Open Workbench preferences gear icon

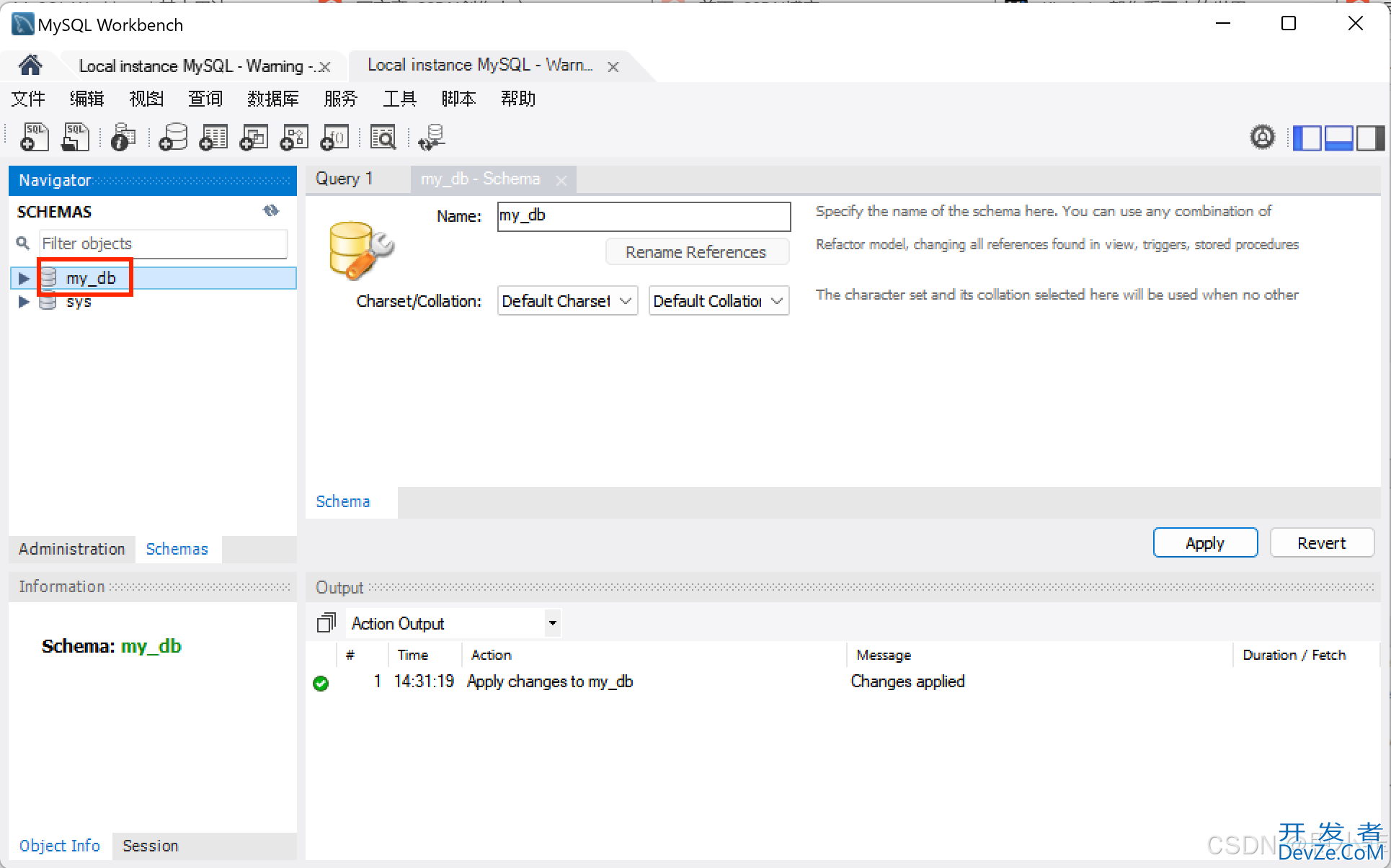(1262, 137)
